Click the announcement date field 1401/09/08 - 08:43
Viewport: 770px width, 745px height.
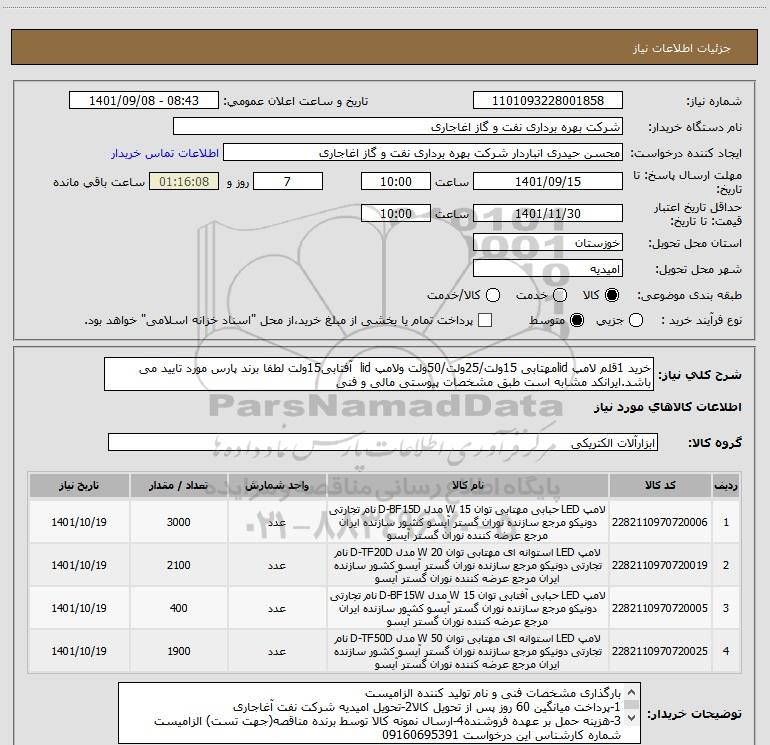tap(144, 101)
